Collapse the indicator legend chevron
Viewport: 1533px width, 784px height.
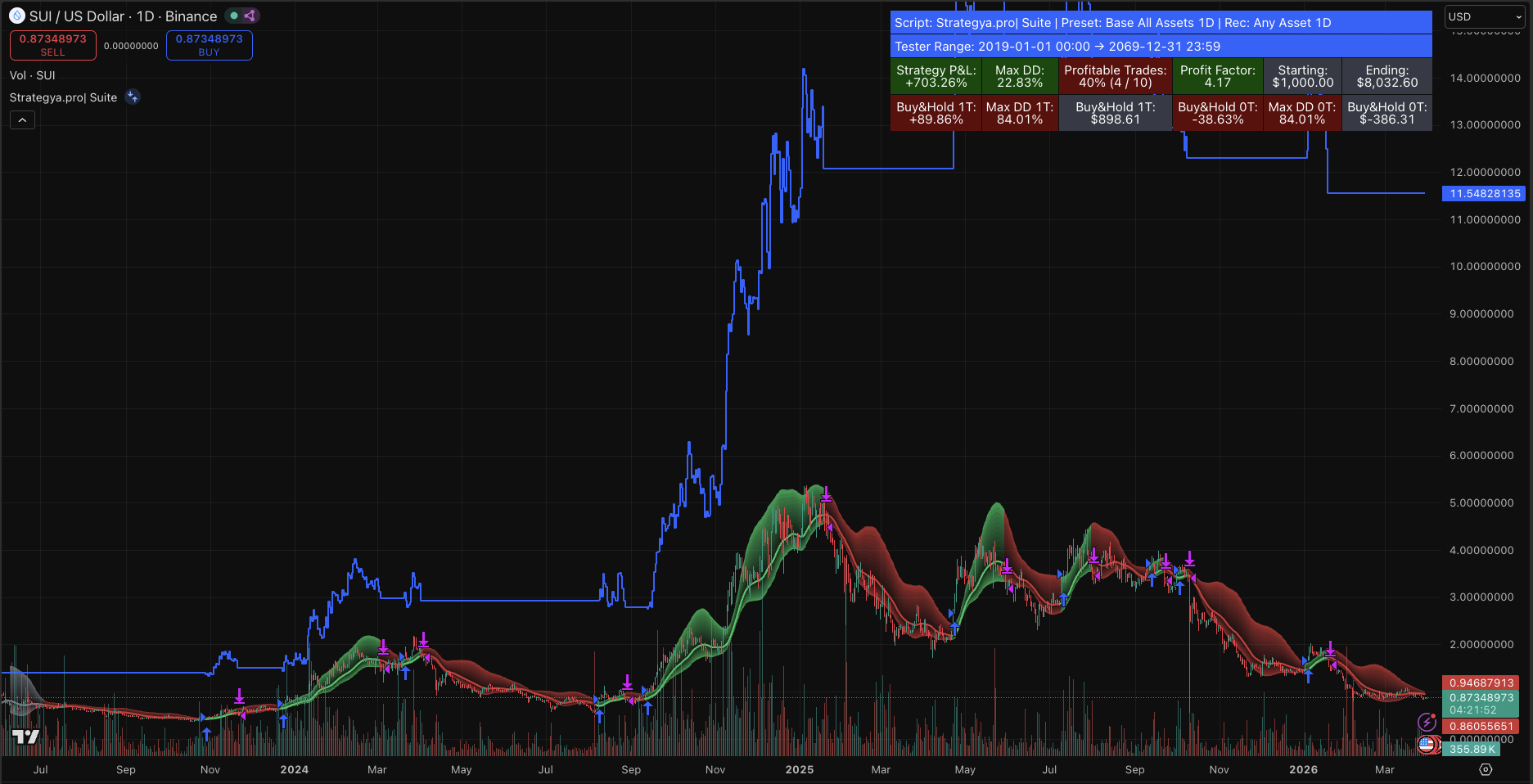click(x=22, y=120)
